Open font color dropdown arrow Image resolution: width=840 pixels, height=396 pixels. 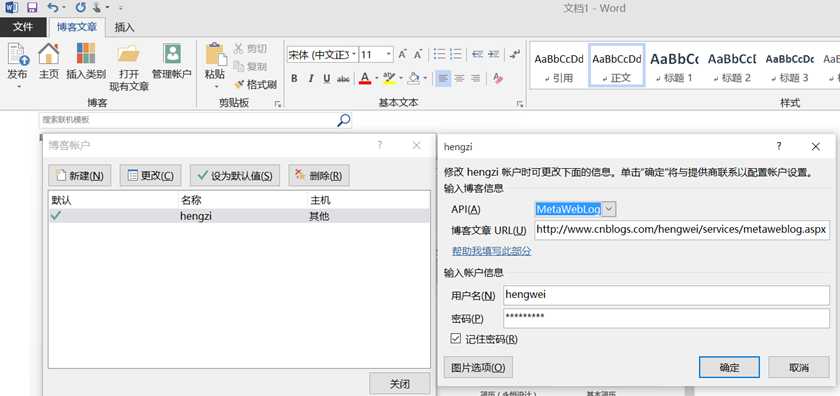(x=376, y=79)
